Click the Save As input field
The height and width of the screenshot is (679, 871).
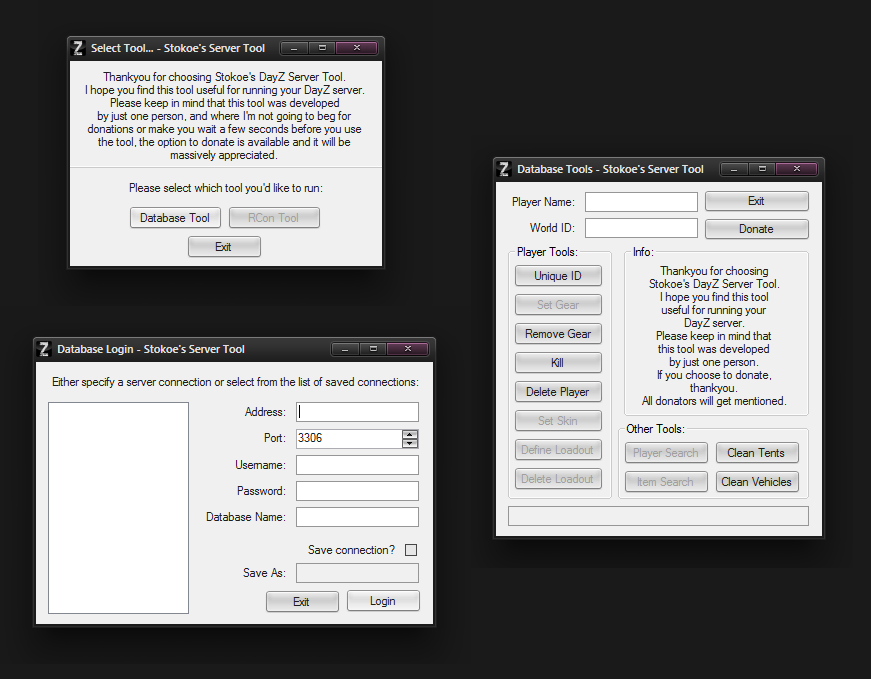[x=357, y=573]
